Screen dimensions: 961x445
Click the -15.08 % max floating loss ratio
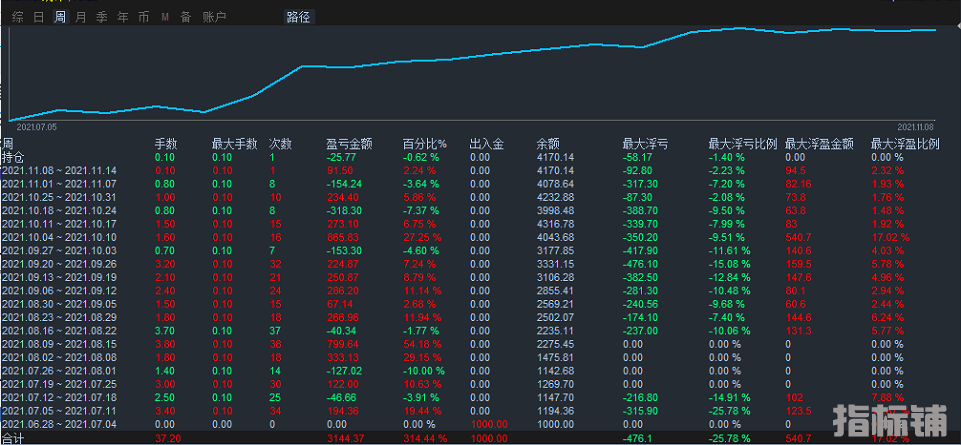point(729,264)
